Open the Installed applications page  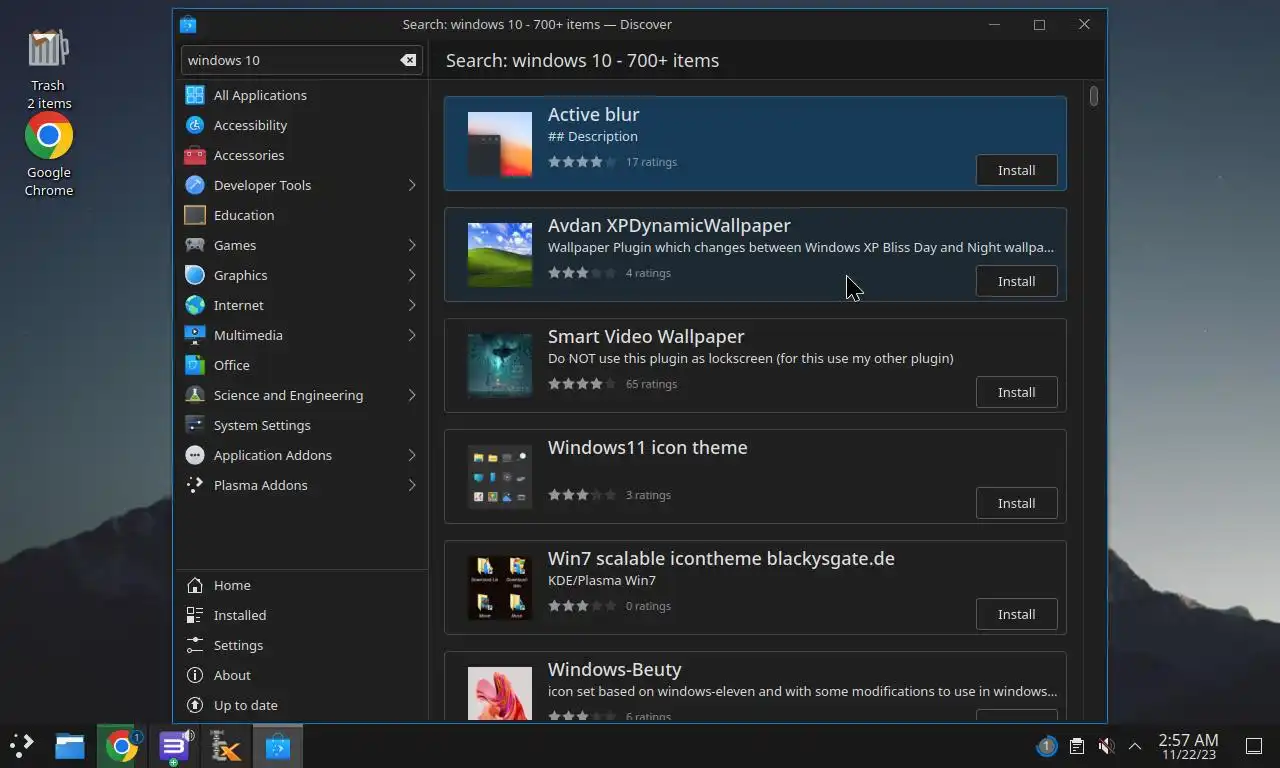tap(301, 615)
